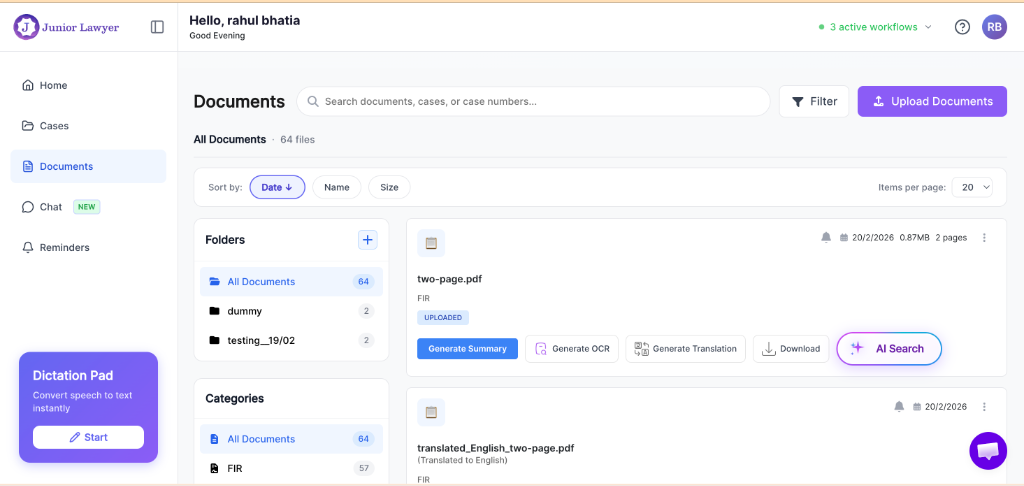Click the two-page.pdf document file icon
This screenshot has height=486, width=1024.
click(431, 243)
